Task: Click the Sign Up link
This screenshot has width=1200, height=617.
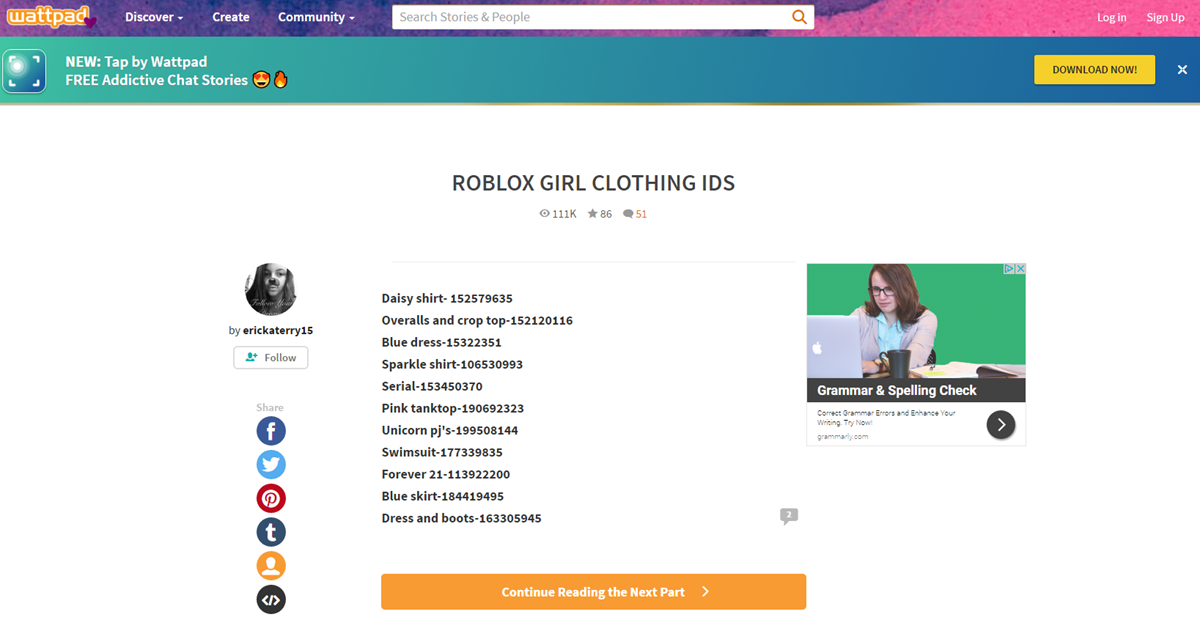Action: click(1165, 17)
